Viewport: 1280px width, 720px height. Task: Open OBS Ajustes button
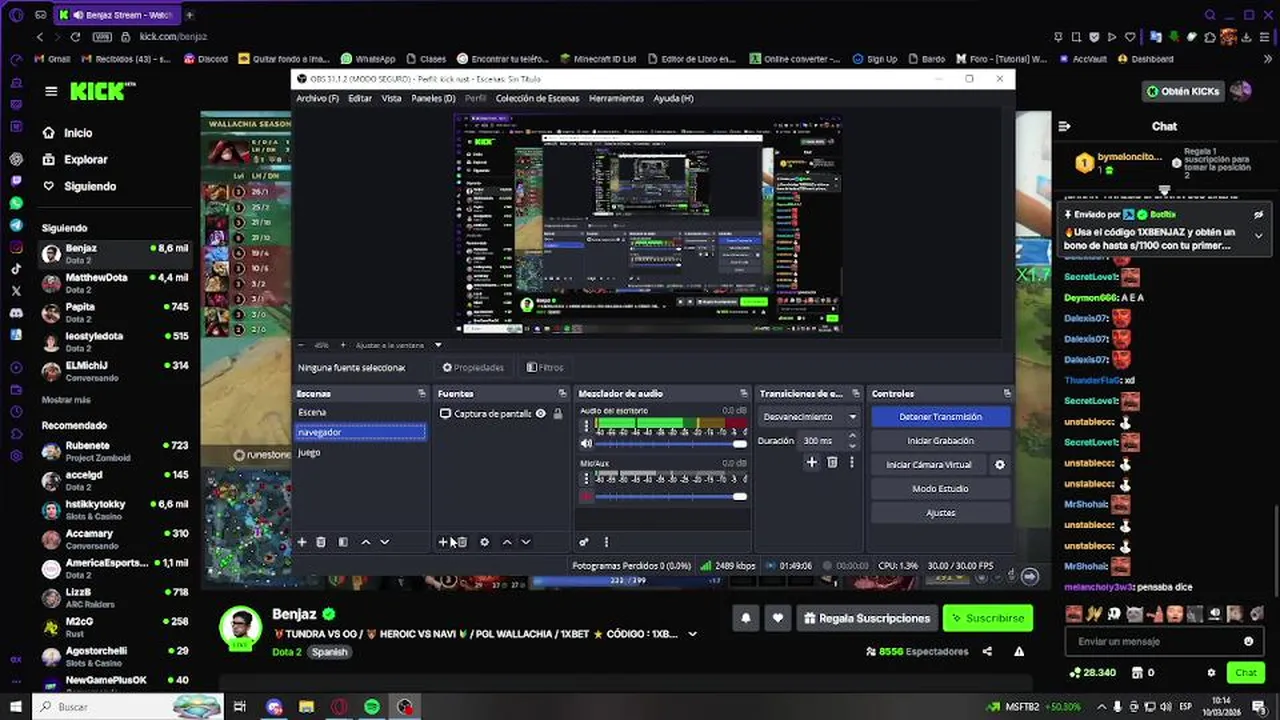[940, 513]
